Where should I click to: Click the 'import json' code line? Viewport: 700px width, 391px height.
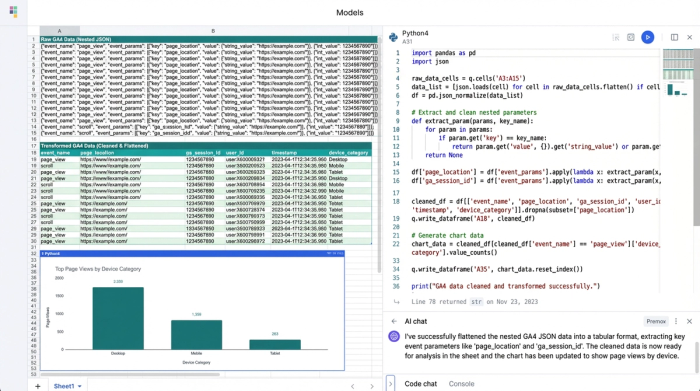coord(430,62)
